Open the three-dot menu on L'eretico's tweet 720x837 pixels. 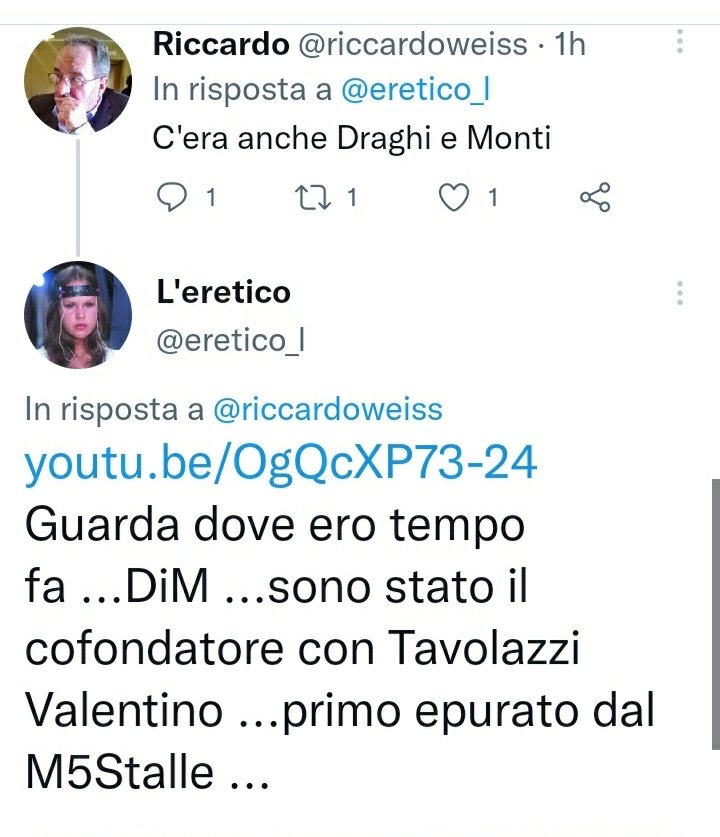click(679, 293)
